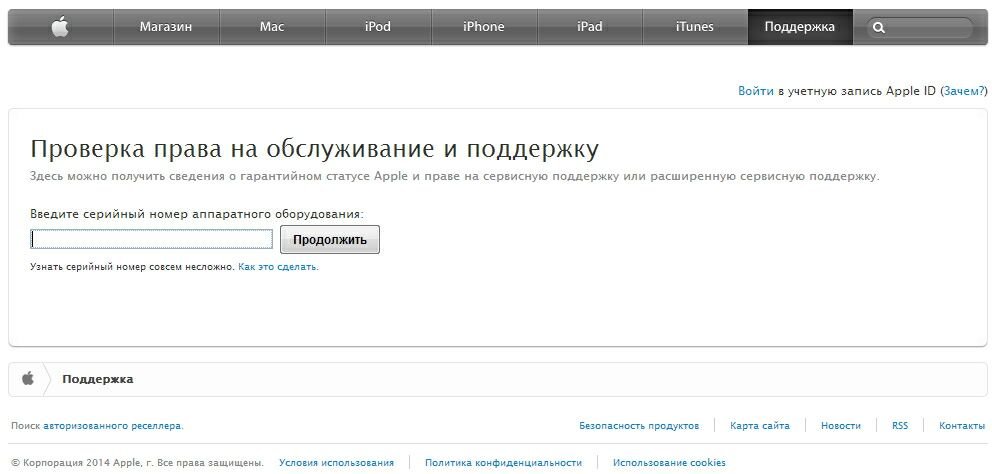Click the Apple logo in the navigation bar

(60, 27)
